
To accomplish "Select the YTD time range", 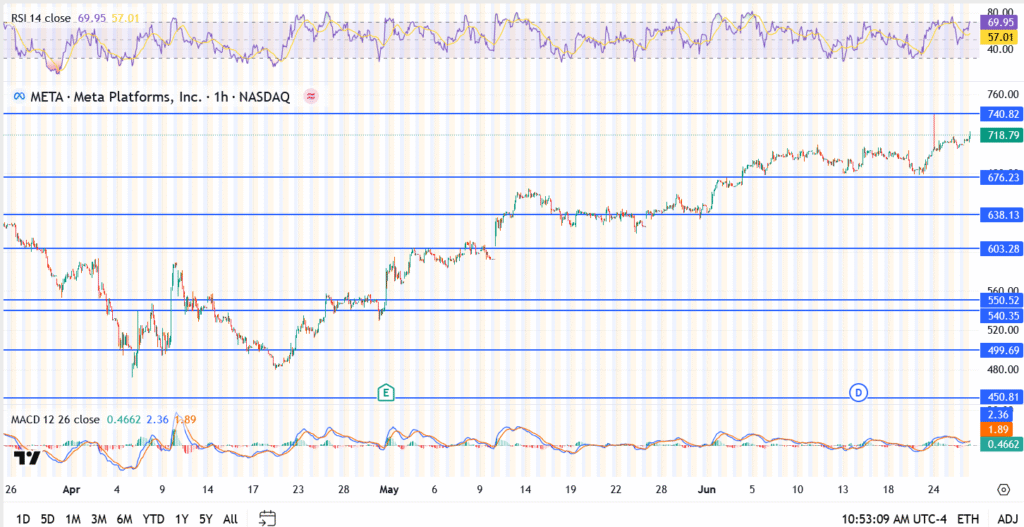I will pyautogui.click(x=154, y=519).
